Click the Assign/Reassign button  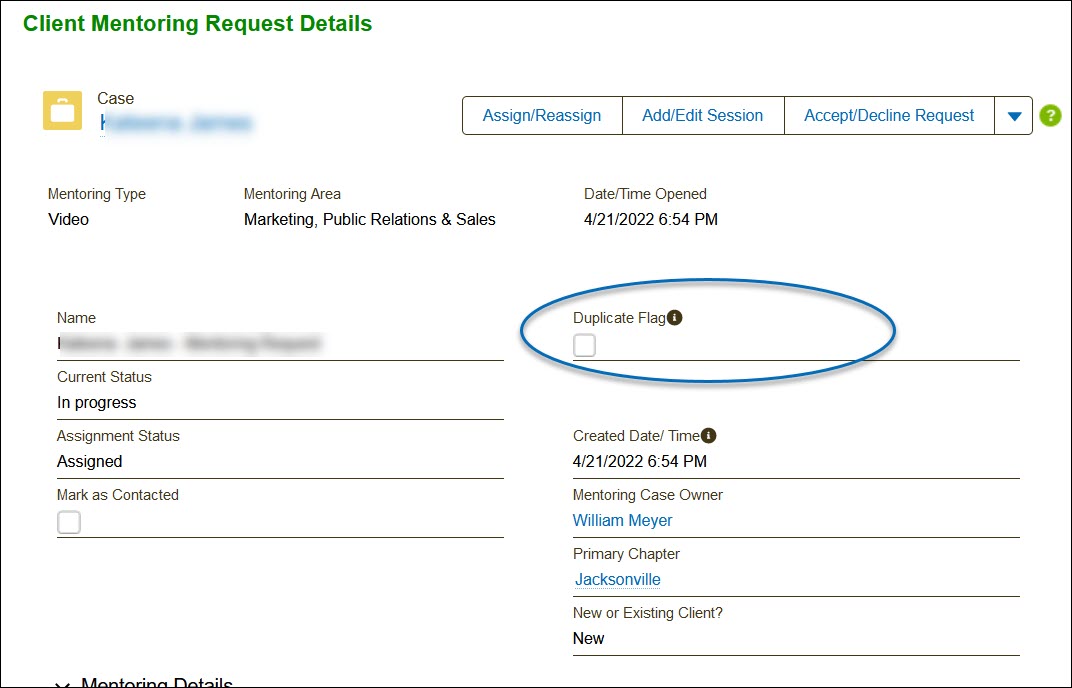coord(542,116)
